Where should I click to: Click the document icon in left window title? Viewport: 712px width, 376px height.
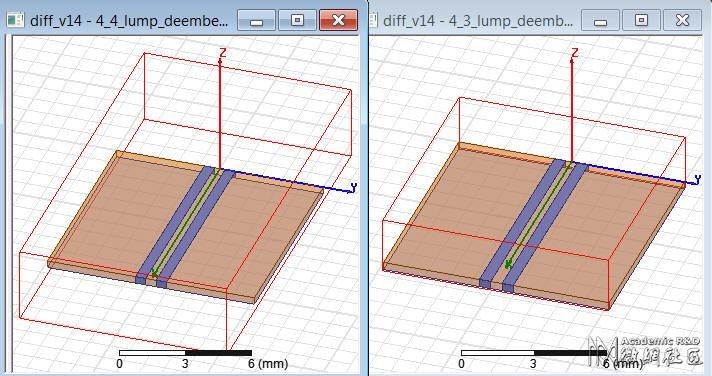point(15,20)
